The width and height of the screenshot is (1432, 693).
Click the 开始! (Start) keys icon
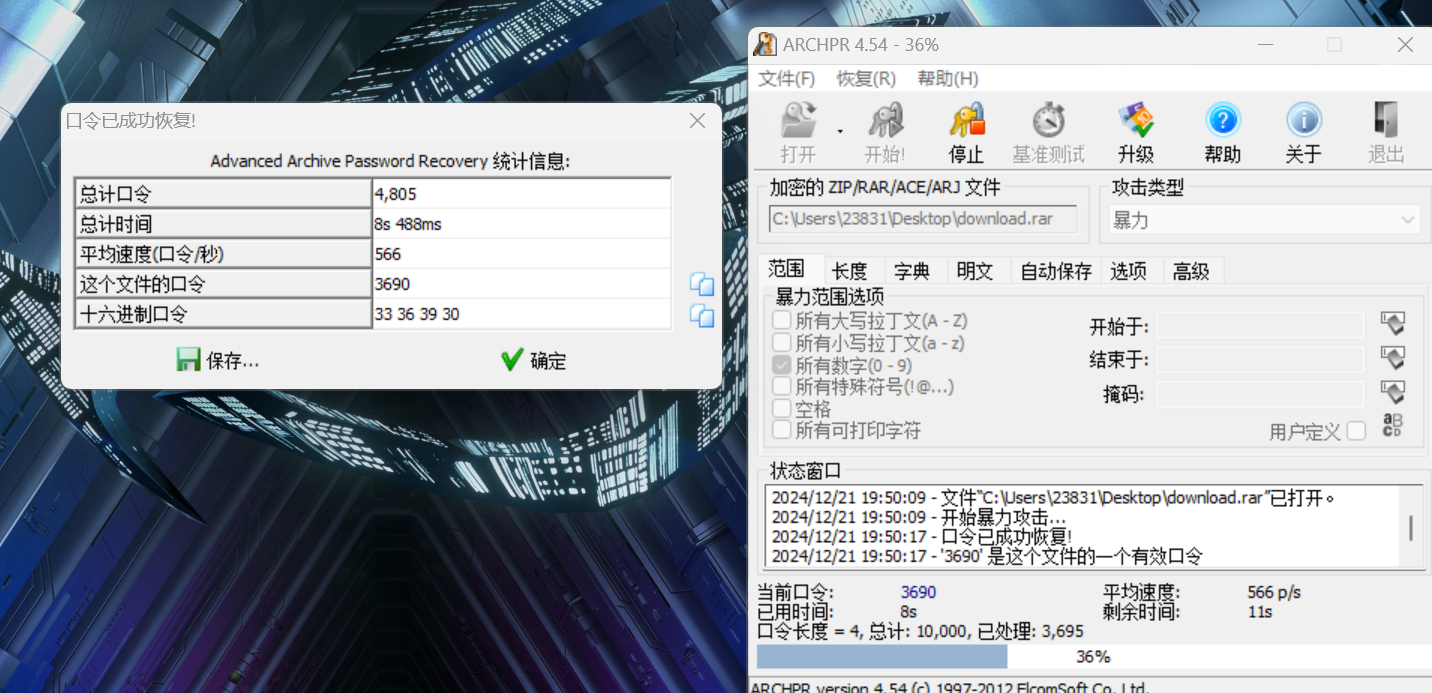click(885, 120)
